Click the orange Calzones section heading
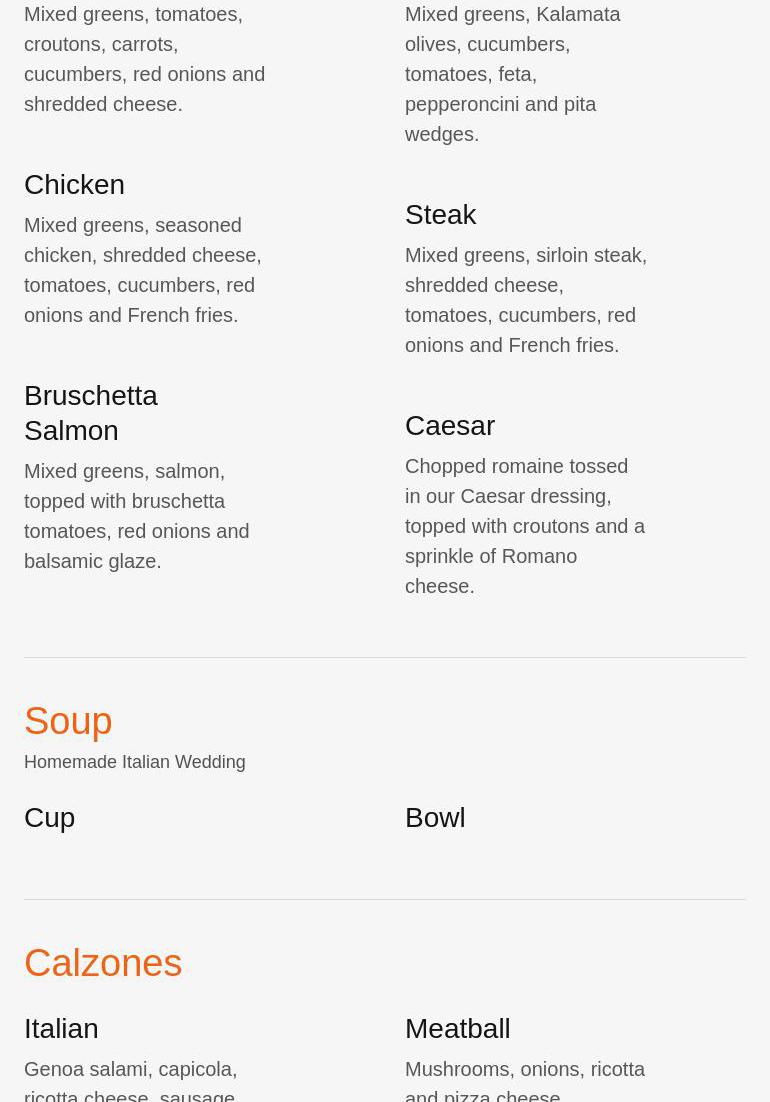 pos(103,963)
